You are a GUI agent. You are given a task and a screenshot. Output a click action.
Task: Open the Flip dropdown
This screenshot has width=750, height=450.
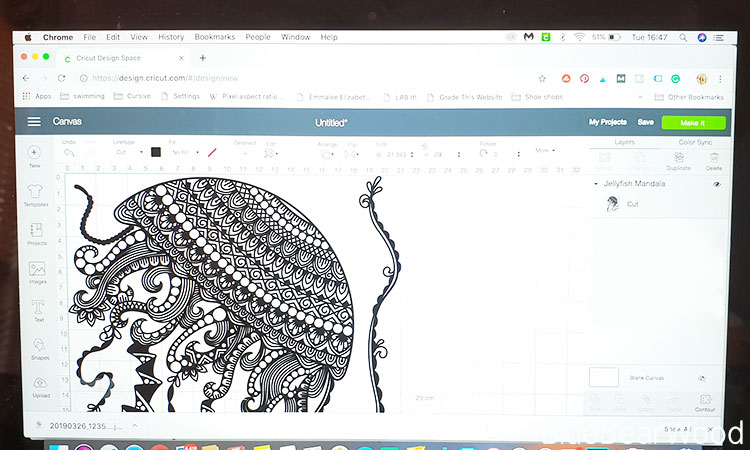(x=352, y=154)
